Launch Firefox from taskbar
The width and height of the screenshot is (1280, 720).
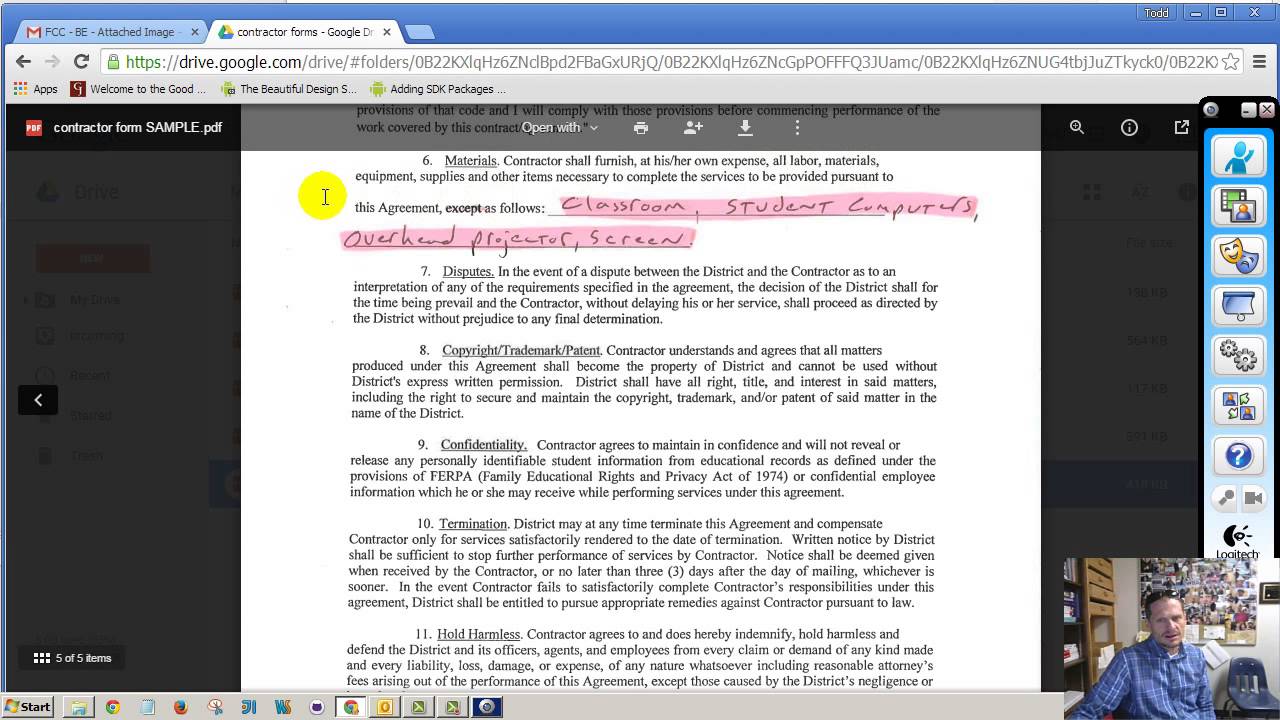pyautogui.click(x=181, y=707)
